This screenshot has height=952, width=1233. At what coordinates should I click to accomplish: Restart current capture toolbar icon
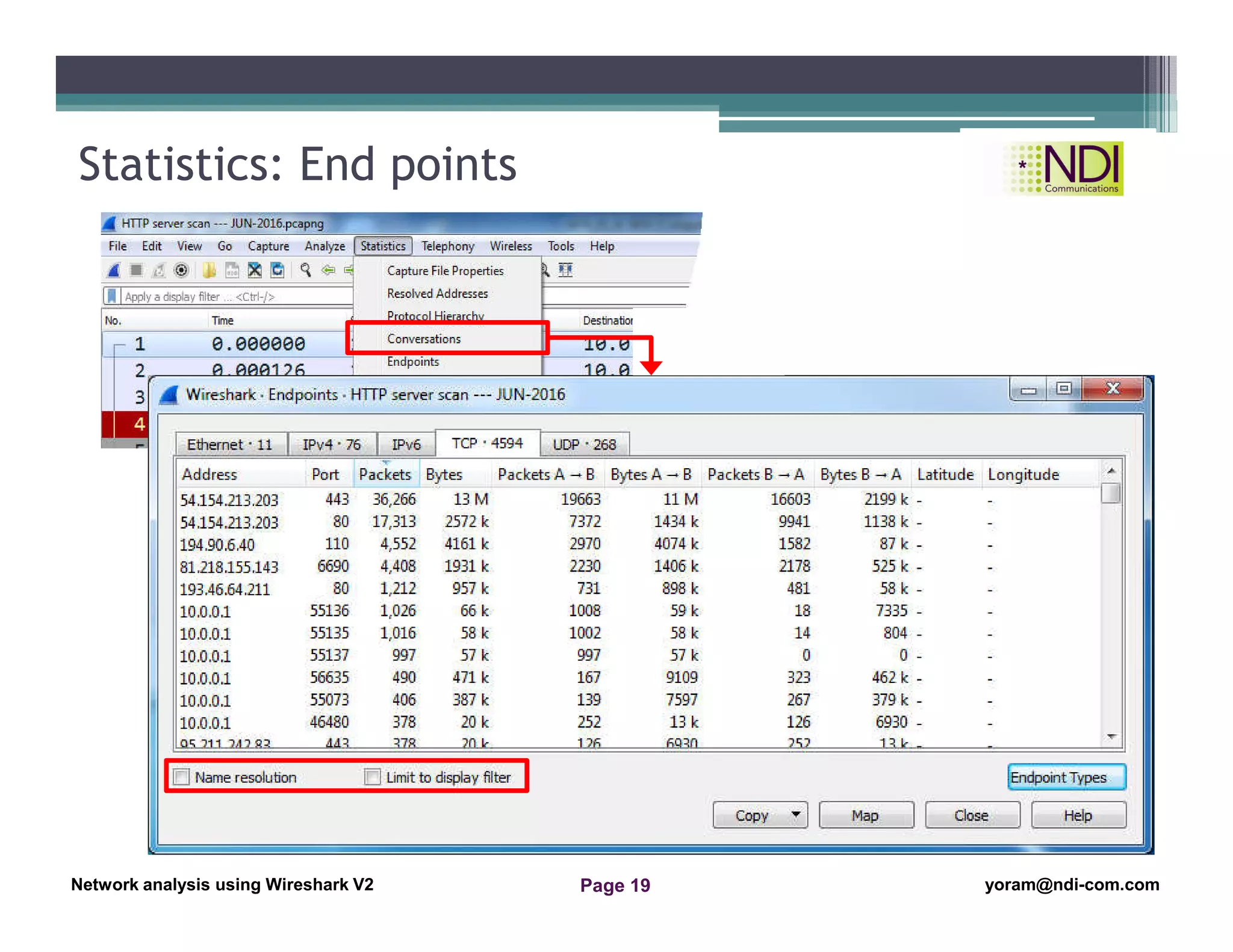(x=158, y=270)
